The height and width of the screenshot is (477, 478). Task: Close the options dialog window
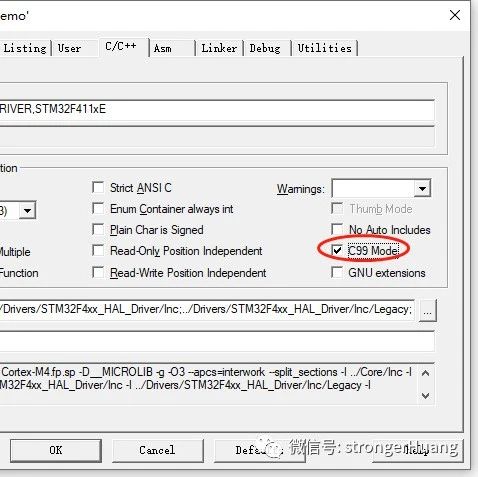tap(455, 15)
